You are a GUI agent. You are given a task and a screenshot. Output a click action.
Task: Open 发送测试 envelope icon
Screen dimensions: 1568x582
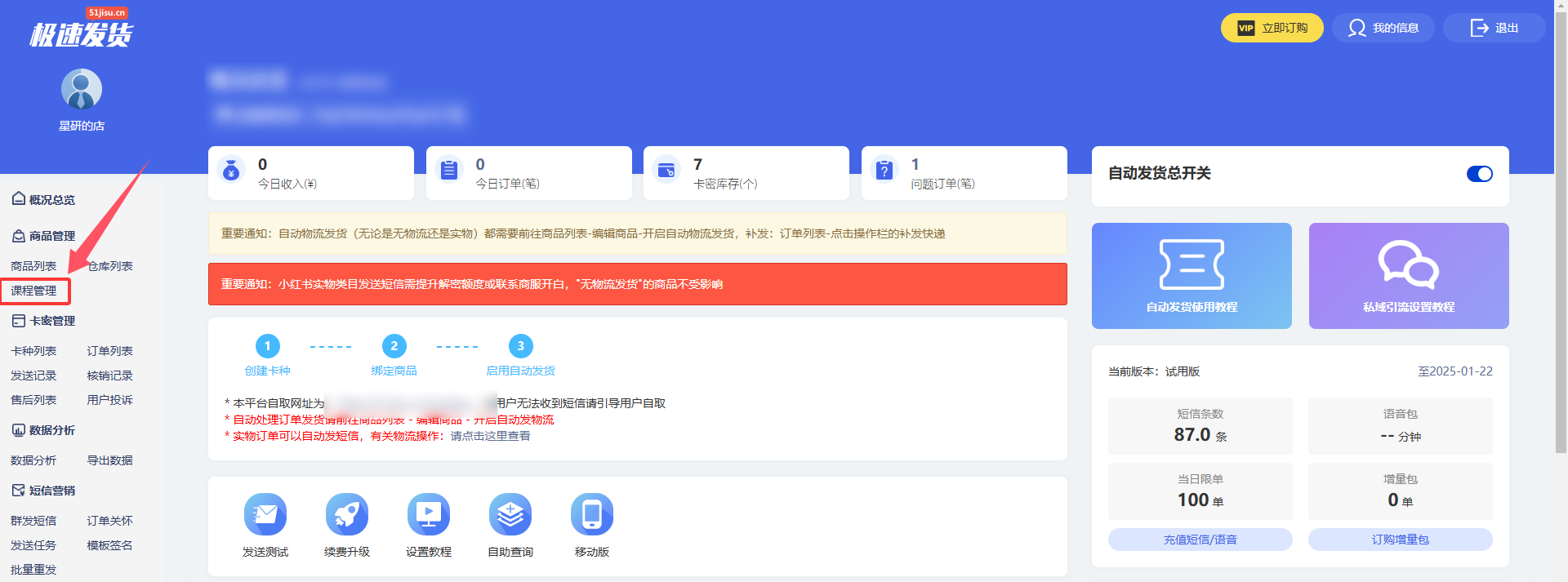pos(265,514)
